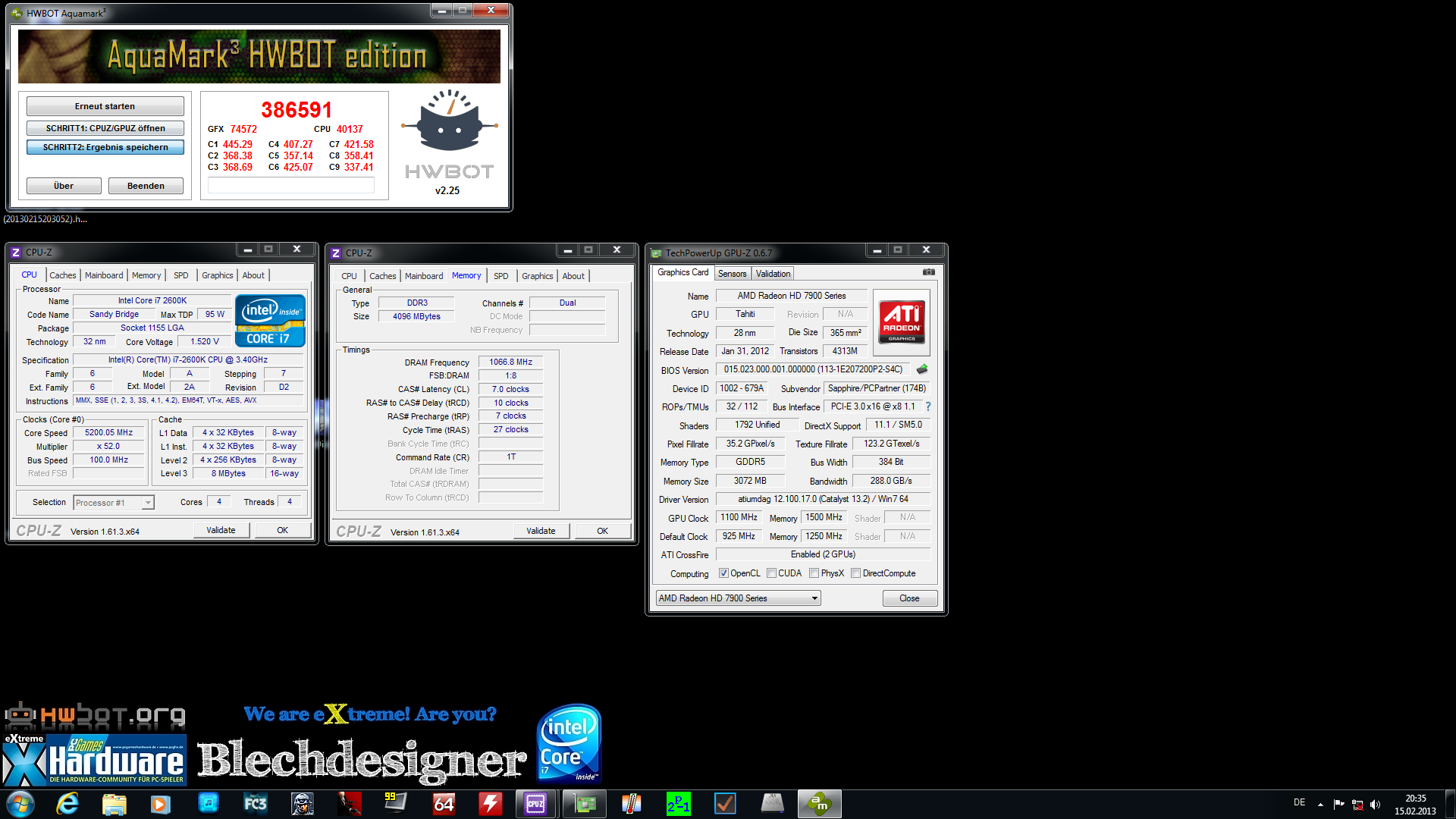Viewport: 1456px width, 819px height.
Task: Open the green 2p-1 Prime taskbar icon
Action: coord(678,803)
